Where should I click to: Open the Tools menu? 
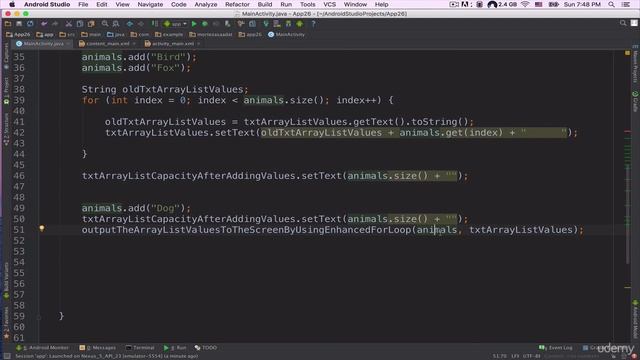pos(307,4)
